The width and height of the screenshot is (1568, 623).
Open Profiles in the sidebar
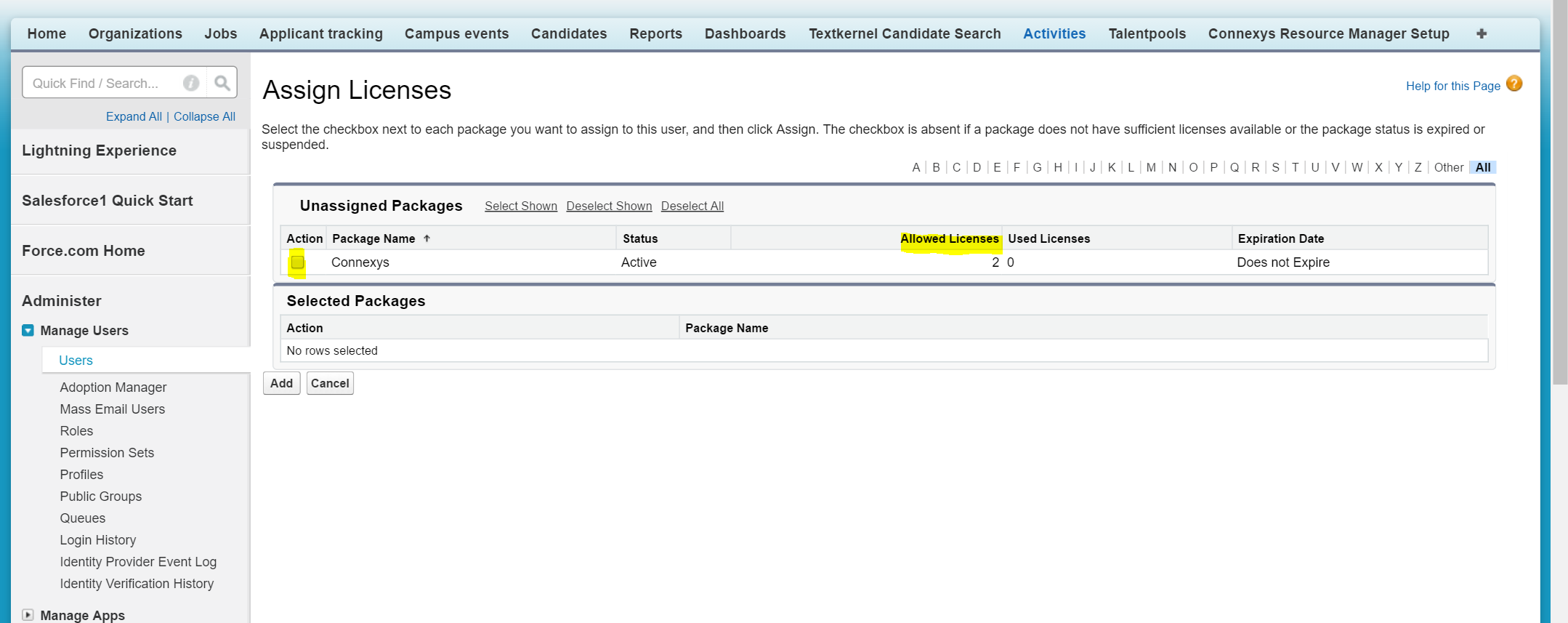[x=81, y=474]
